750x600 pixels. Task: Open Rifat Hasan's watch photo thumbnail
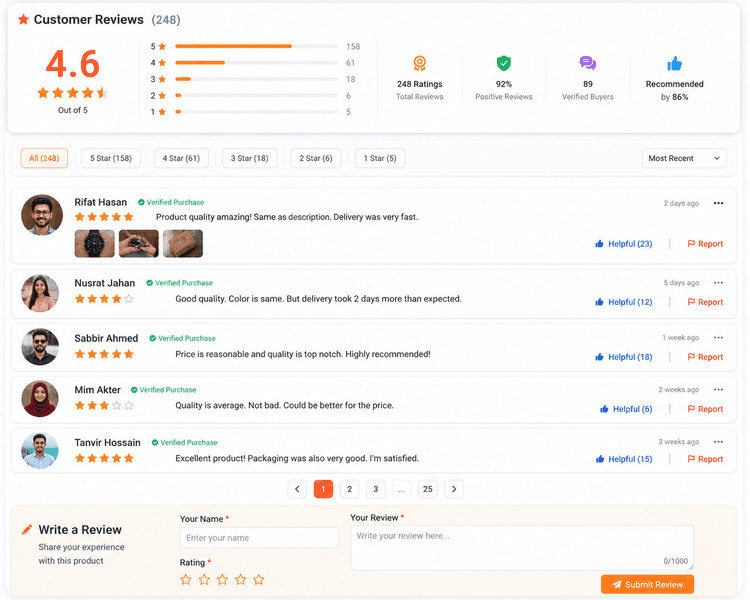coord(95,244)
